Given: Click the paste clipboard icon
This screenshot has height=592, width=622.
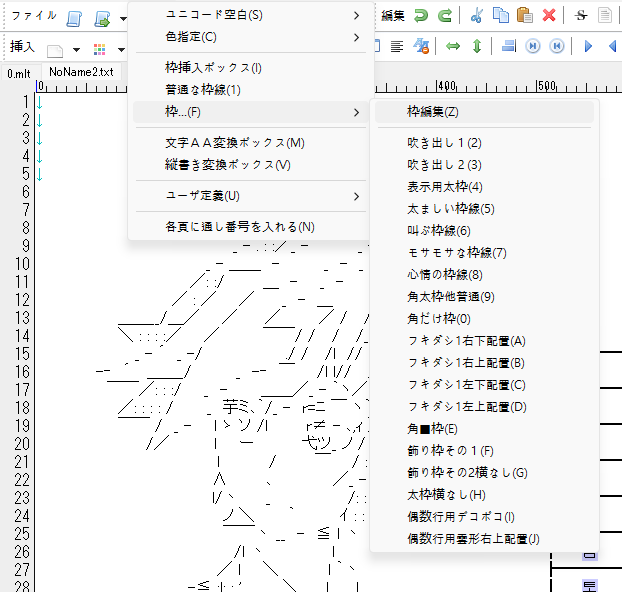Looking at the screenshot, I should pos(524,15).
